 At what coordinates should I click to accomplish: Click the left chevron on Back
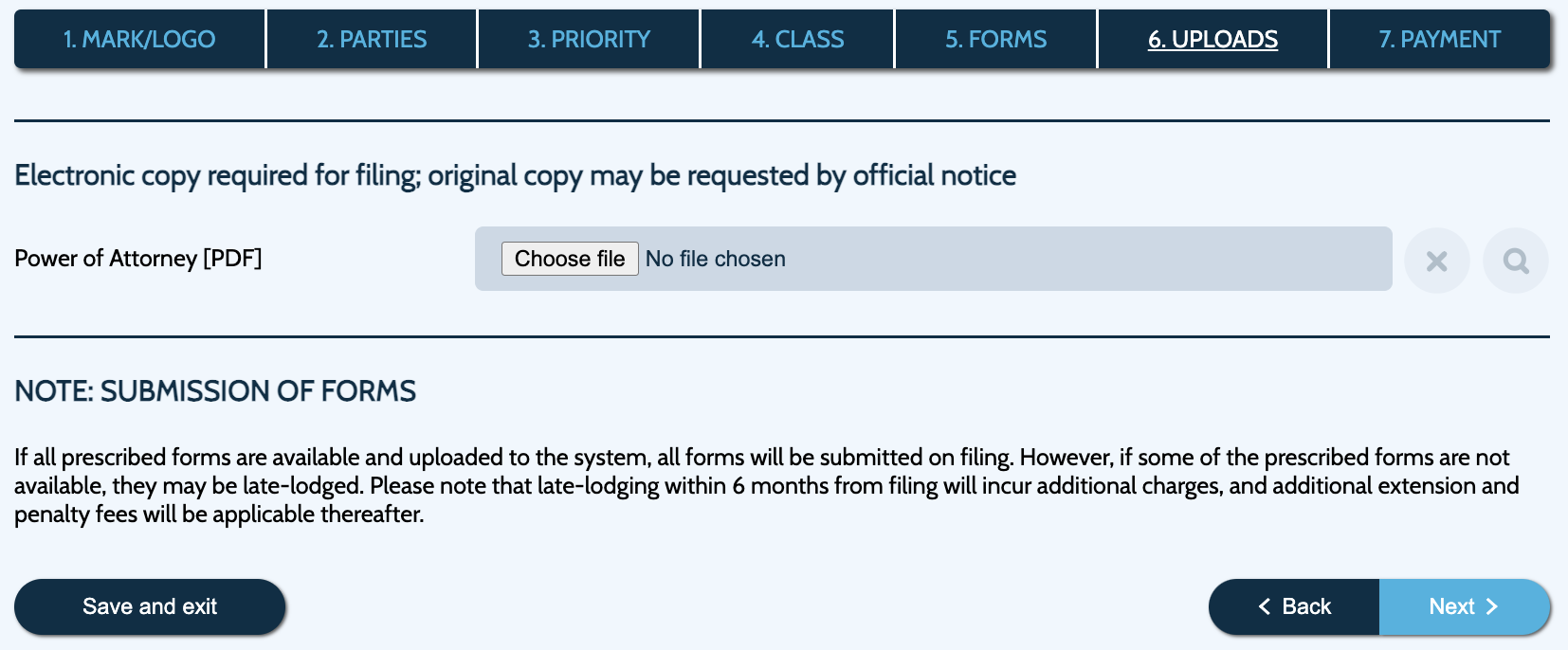tap(1264, 606)
